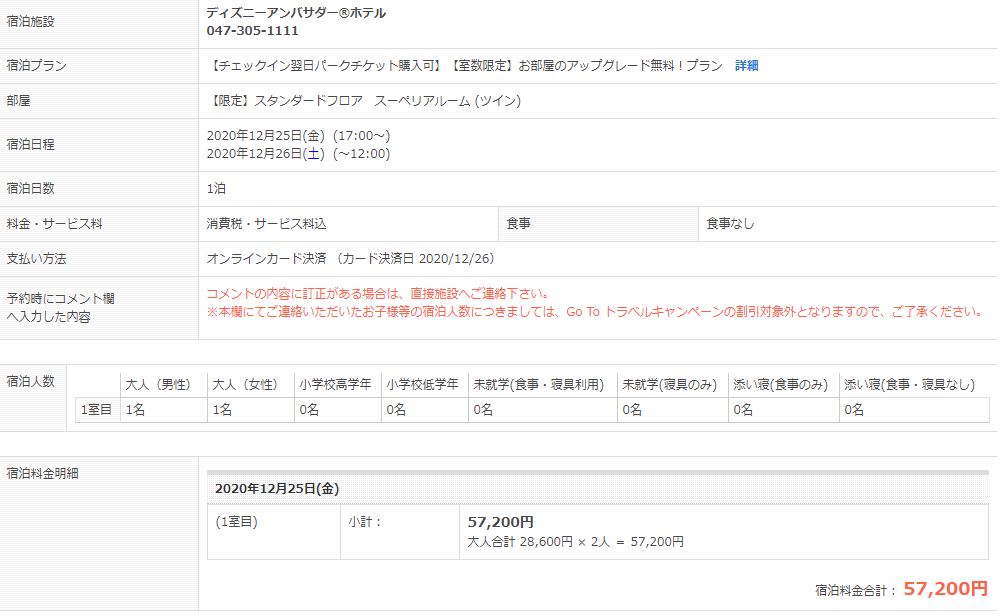
Task: Click the 宿泊料金明細 section label
Action: point(43,474)
